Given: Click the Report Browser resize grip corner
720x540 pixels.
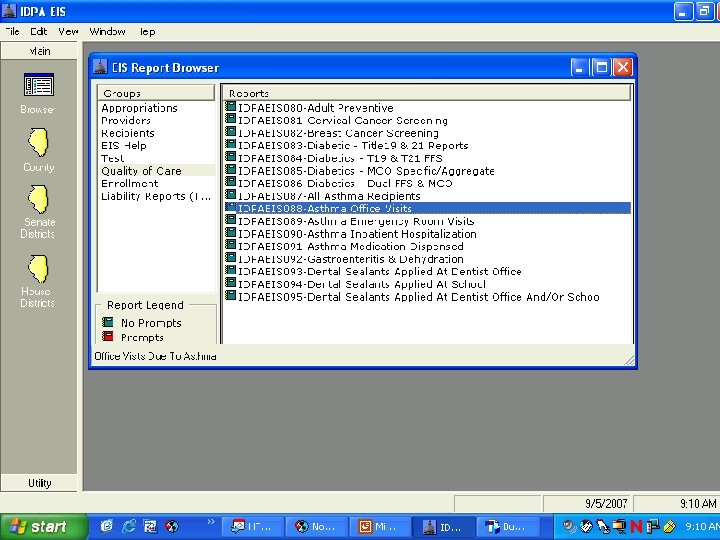Looking at the screenshot, I should (629, 360).
